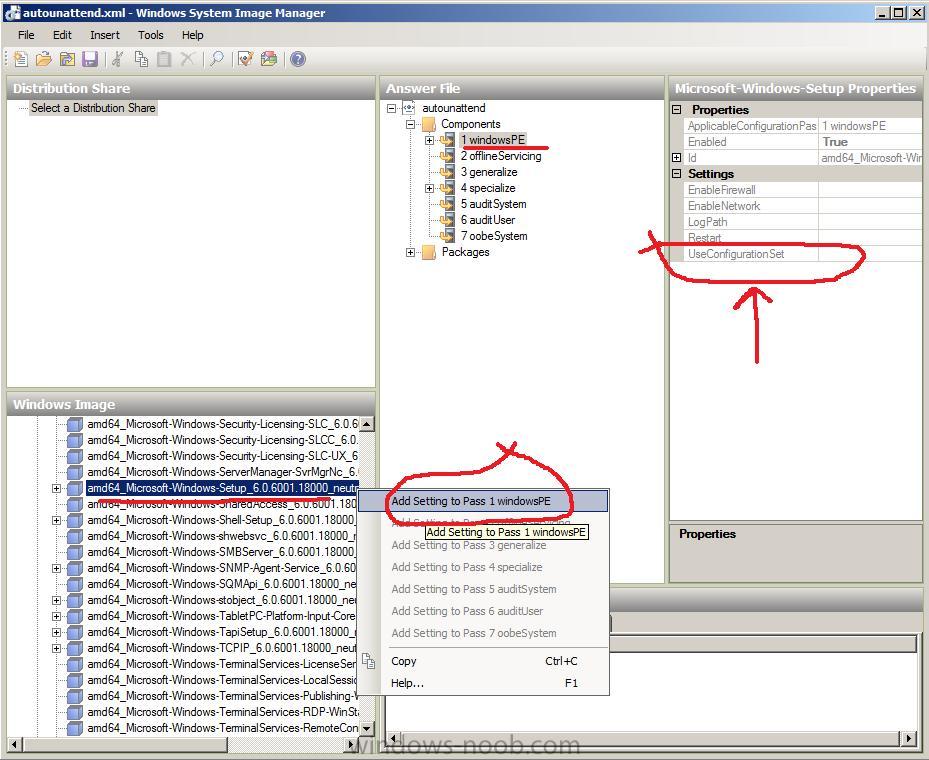Click the Copy icon in context menu
Screen dimensions: 929x760
click(369, 661)
